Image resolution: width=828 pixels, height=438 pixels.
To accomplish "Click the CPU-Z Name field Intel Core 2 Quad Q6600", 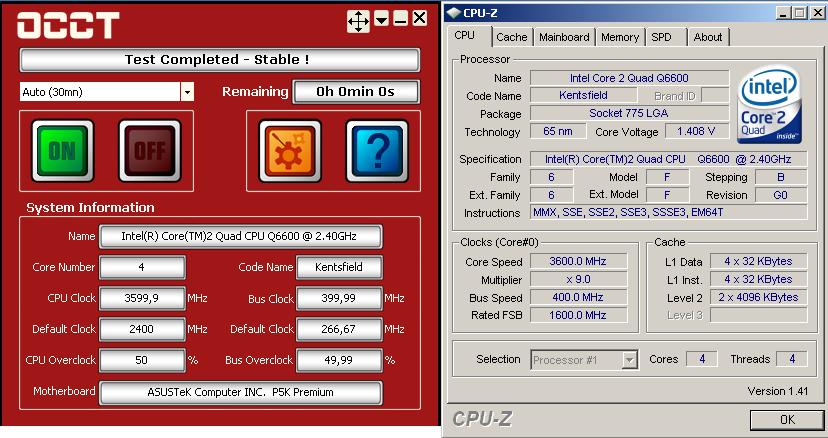I will tap(629, 78).
